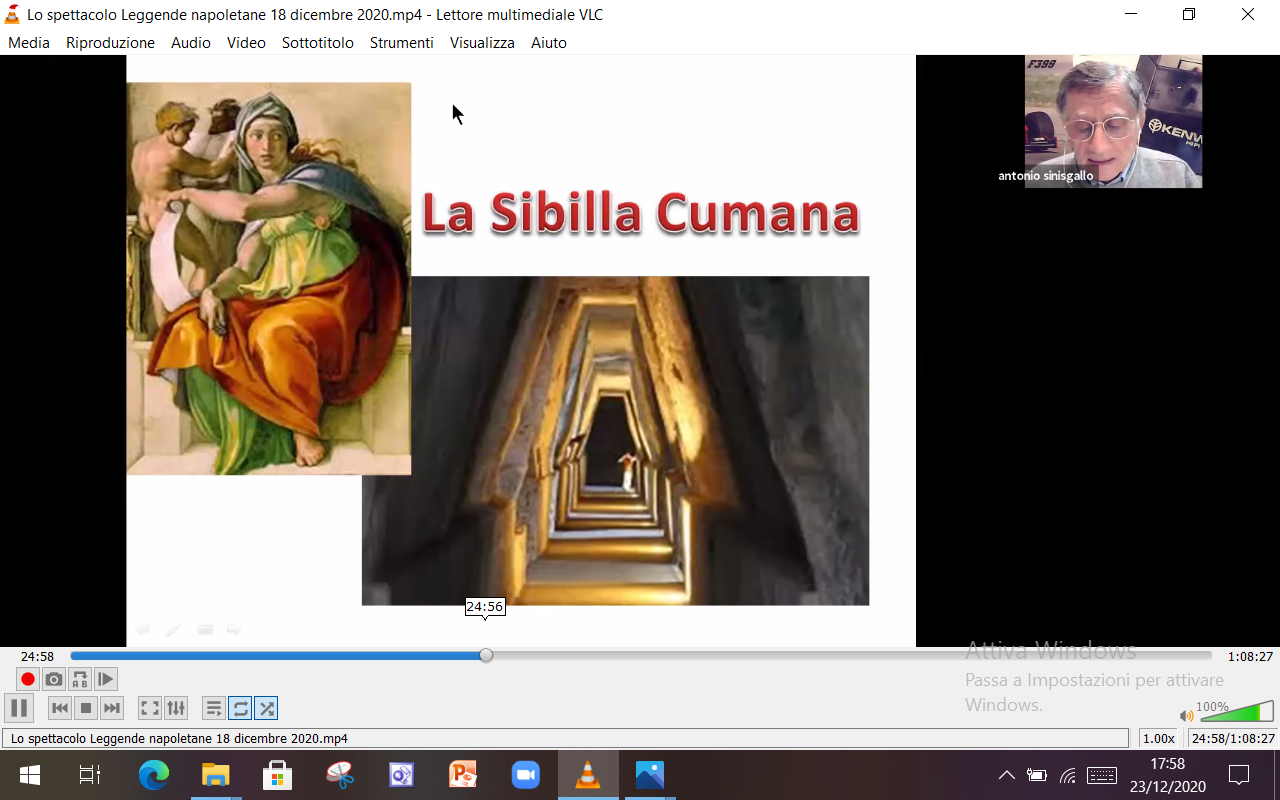This screenshot has width=1280, height=800.
Task: Click the VLC cone icon in title bar
Action: click(x=13, y=15)
